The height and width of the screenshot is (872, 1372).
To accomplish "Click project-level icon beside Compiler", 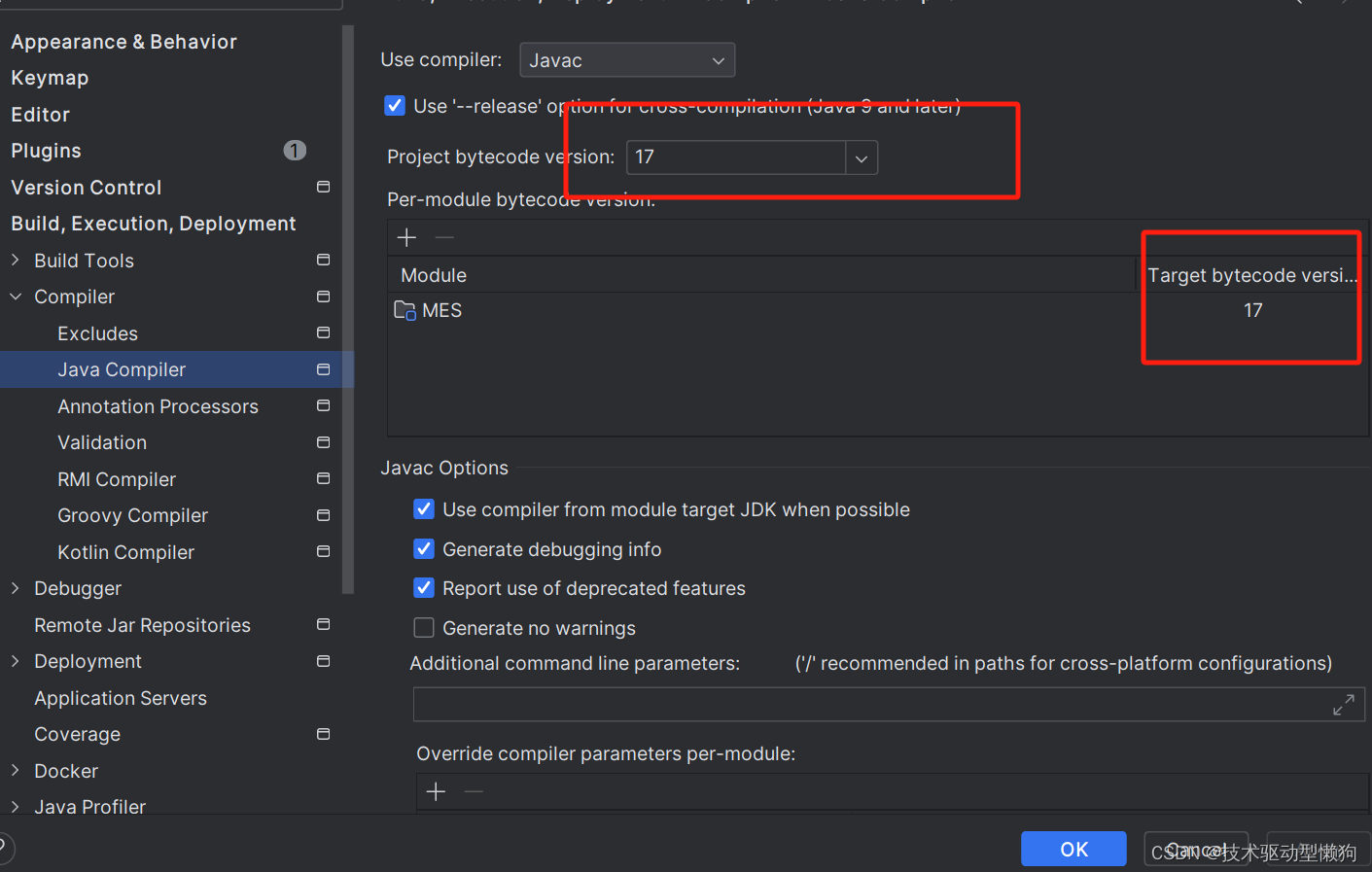I will point(324,296).
